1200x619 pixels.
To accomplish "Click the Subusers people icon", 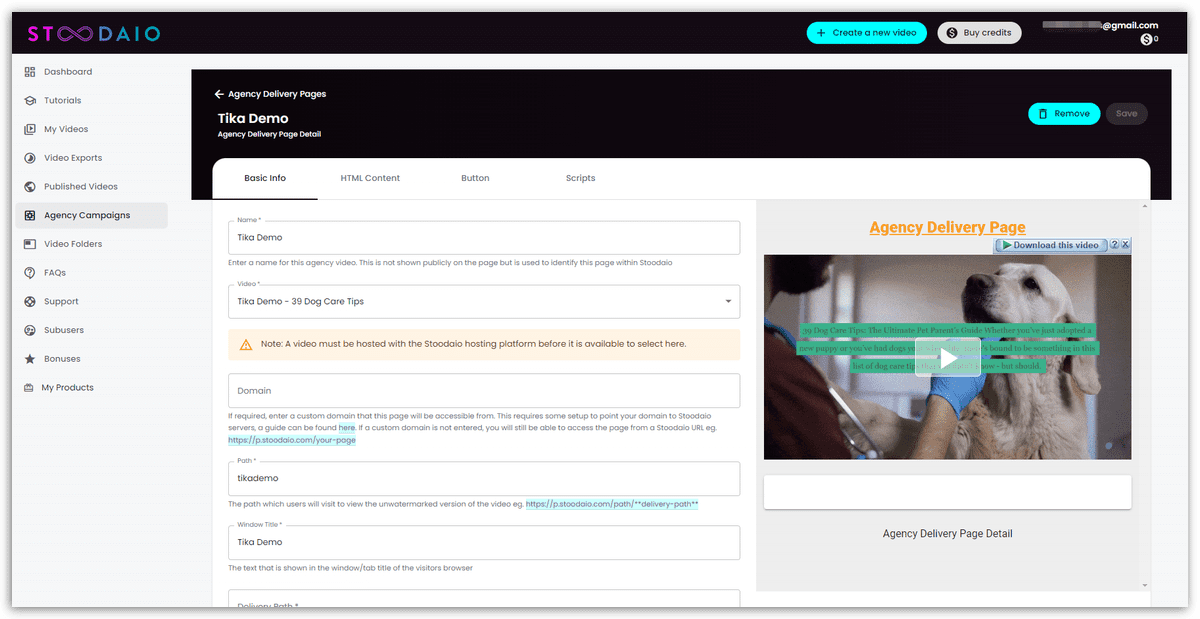I will point(30,330).
